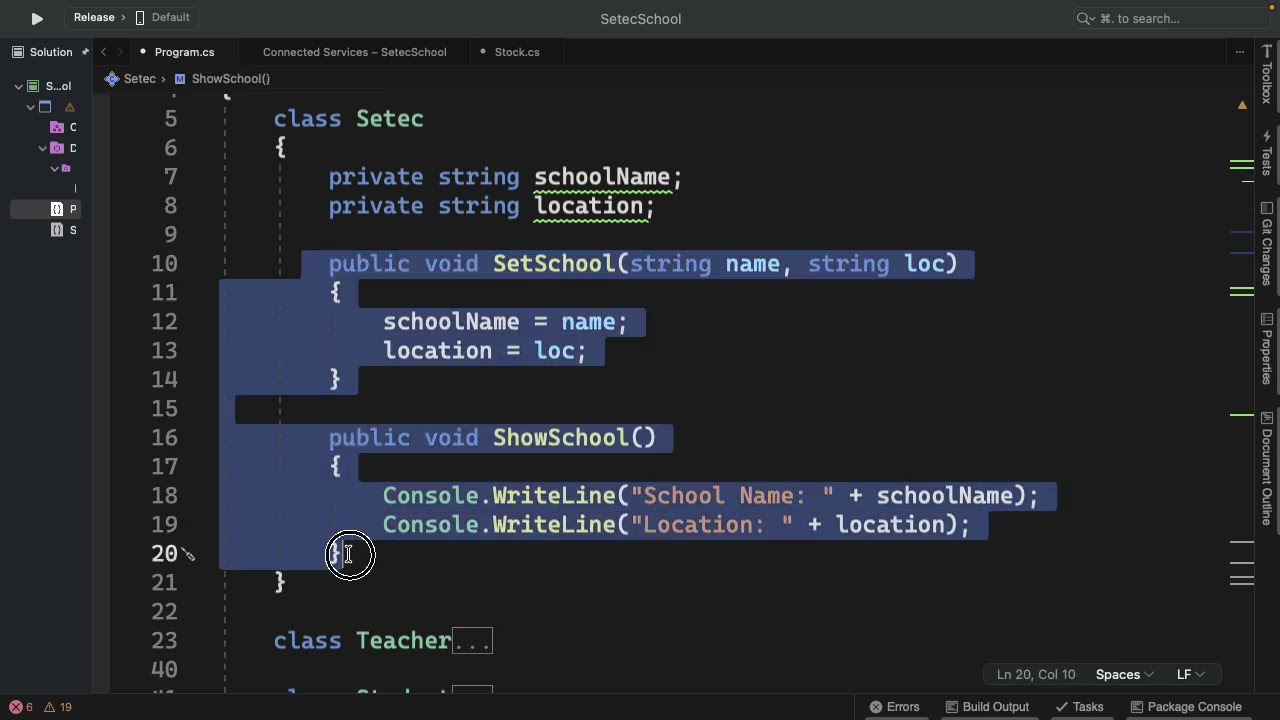Choose the Default run target
Viewport: 1280px width, 720px height.
(162, 17)
